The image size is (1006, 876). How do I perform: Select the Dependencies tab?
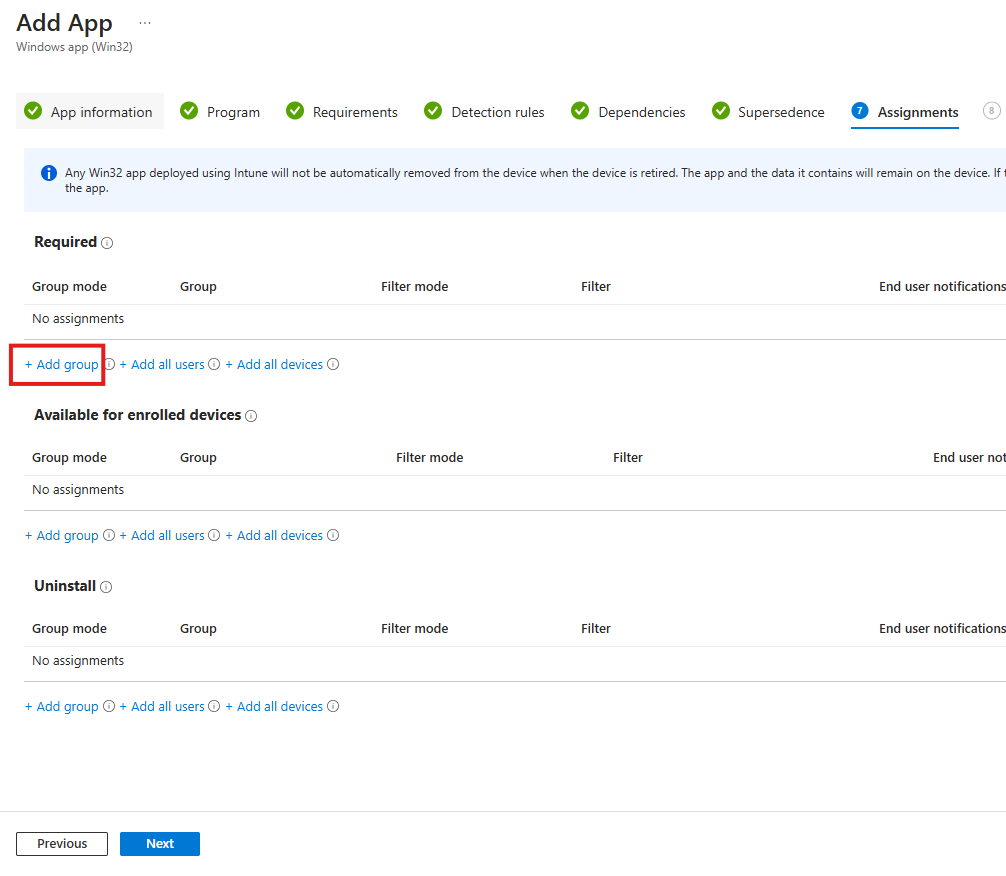[x=628, y=111]
